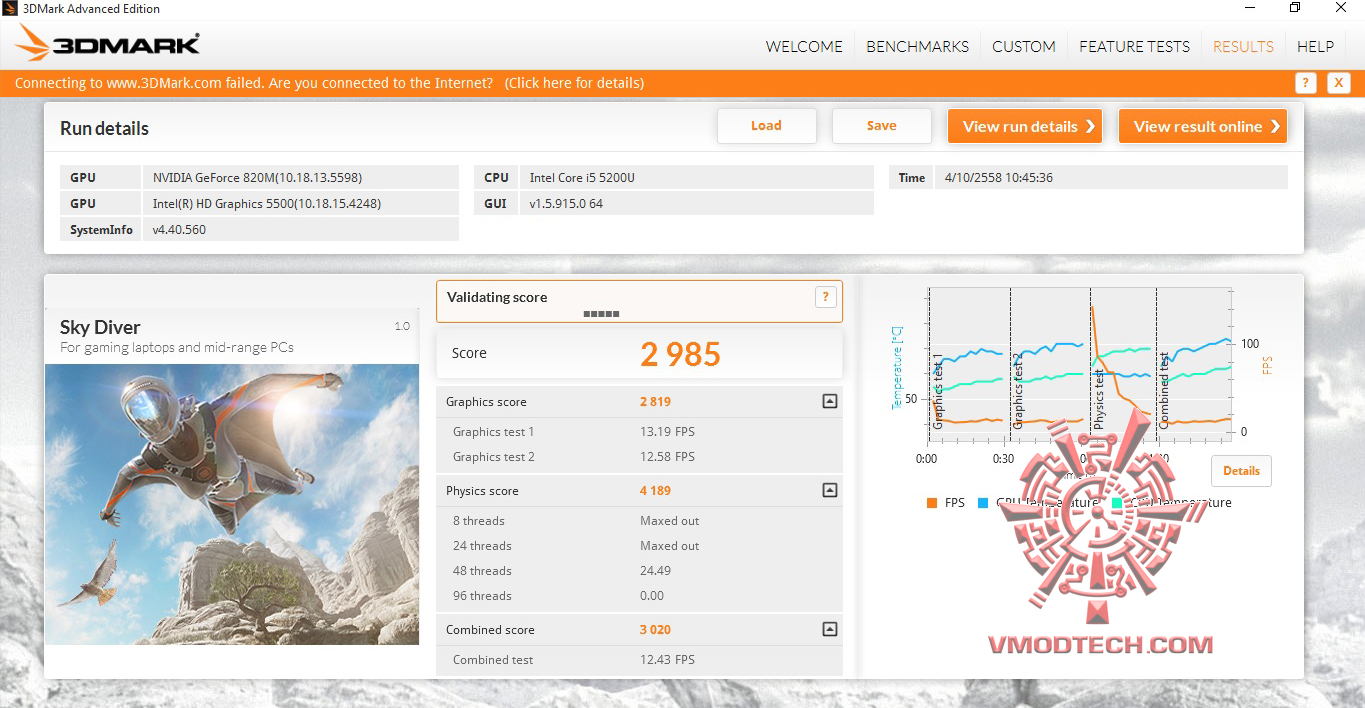Select the Physics score value 4 189

(655, 491)
